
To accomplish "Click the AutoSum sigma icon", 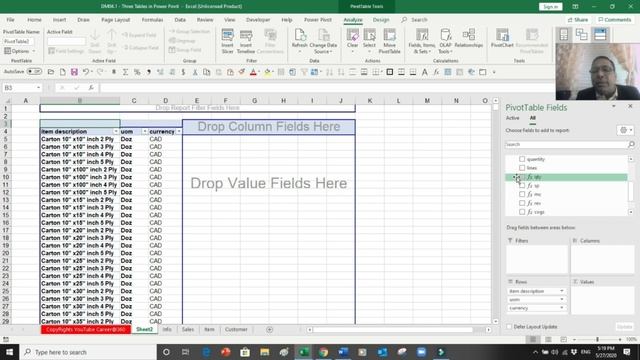I will tap(125, 72).
